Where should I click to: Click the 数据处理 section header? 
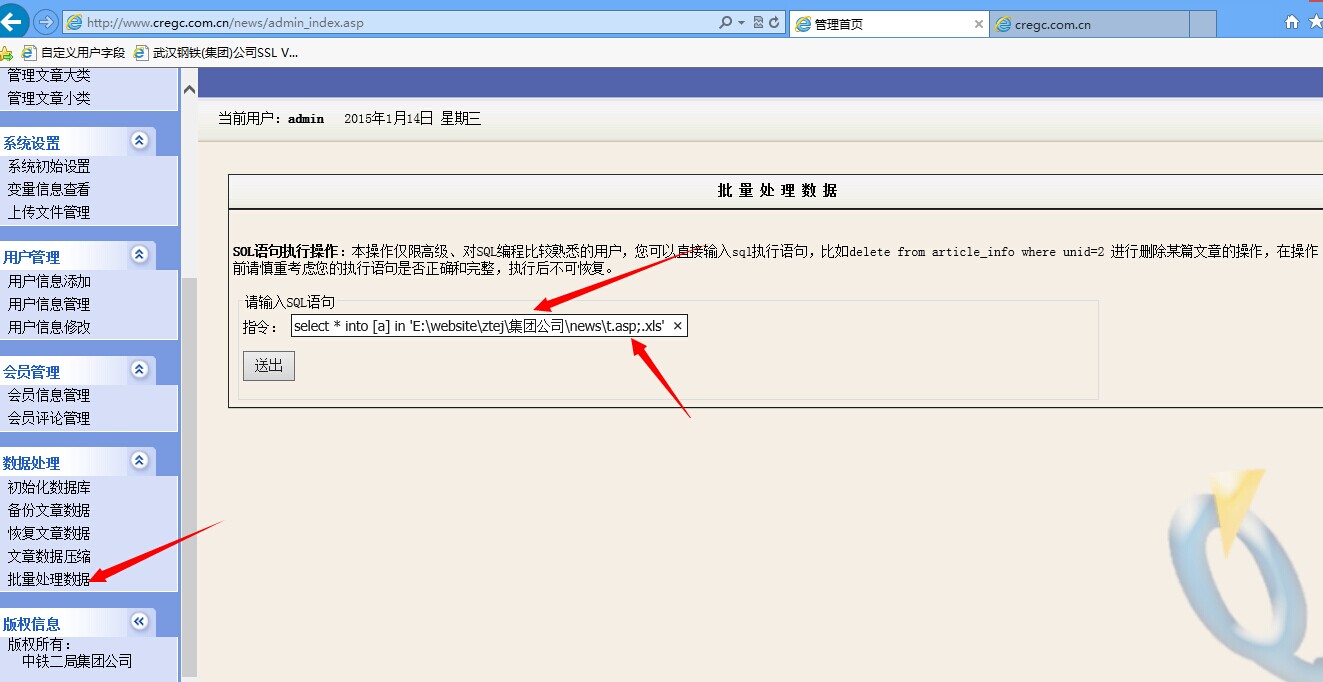point(32,463)
